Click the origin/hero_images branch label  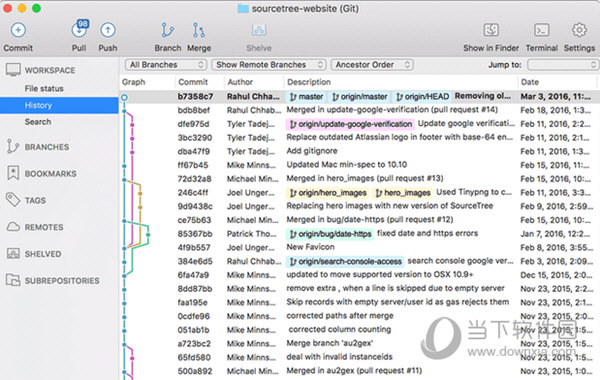(328, 193)
